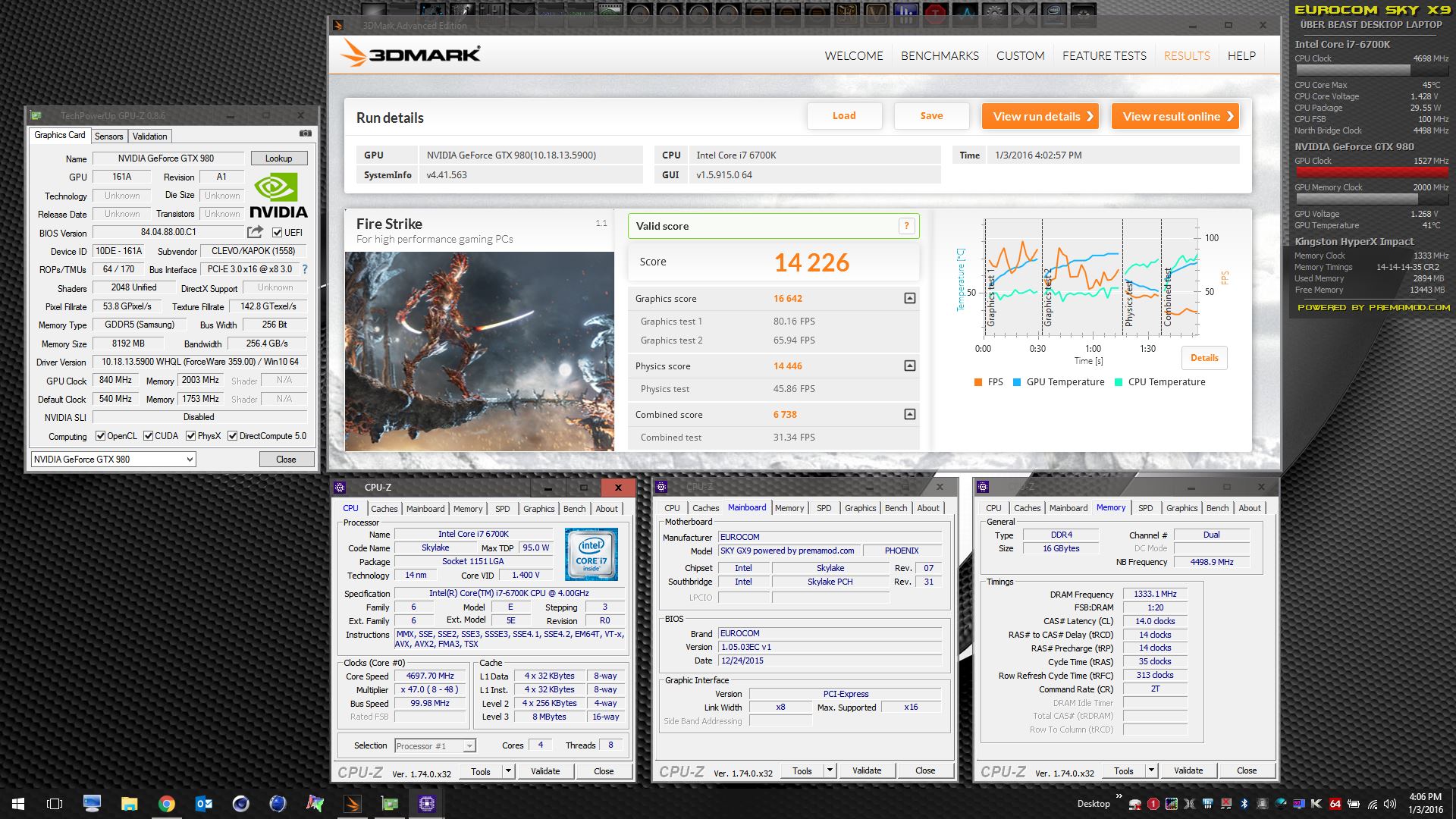Click the GPU Temperature blue legend swatch
1456x819 pixels.
(x=1017, y=382)
